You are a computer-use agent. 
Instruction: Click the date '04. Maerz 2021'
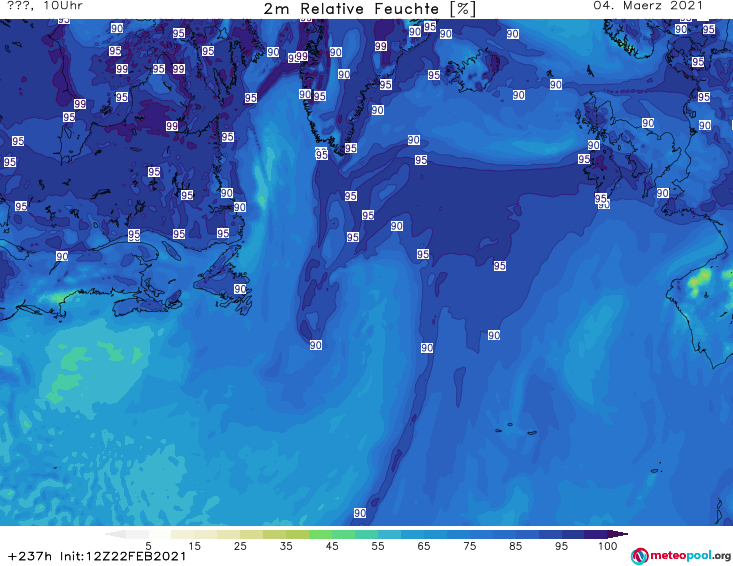tap(648, 6)
